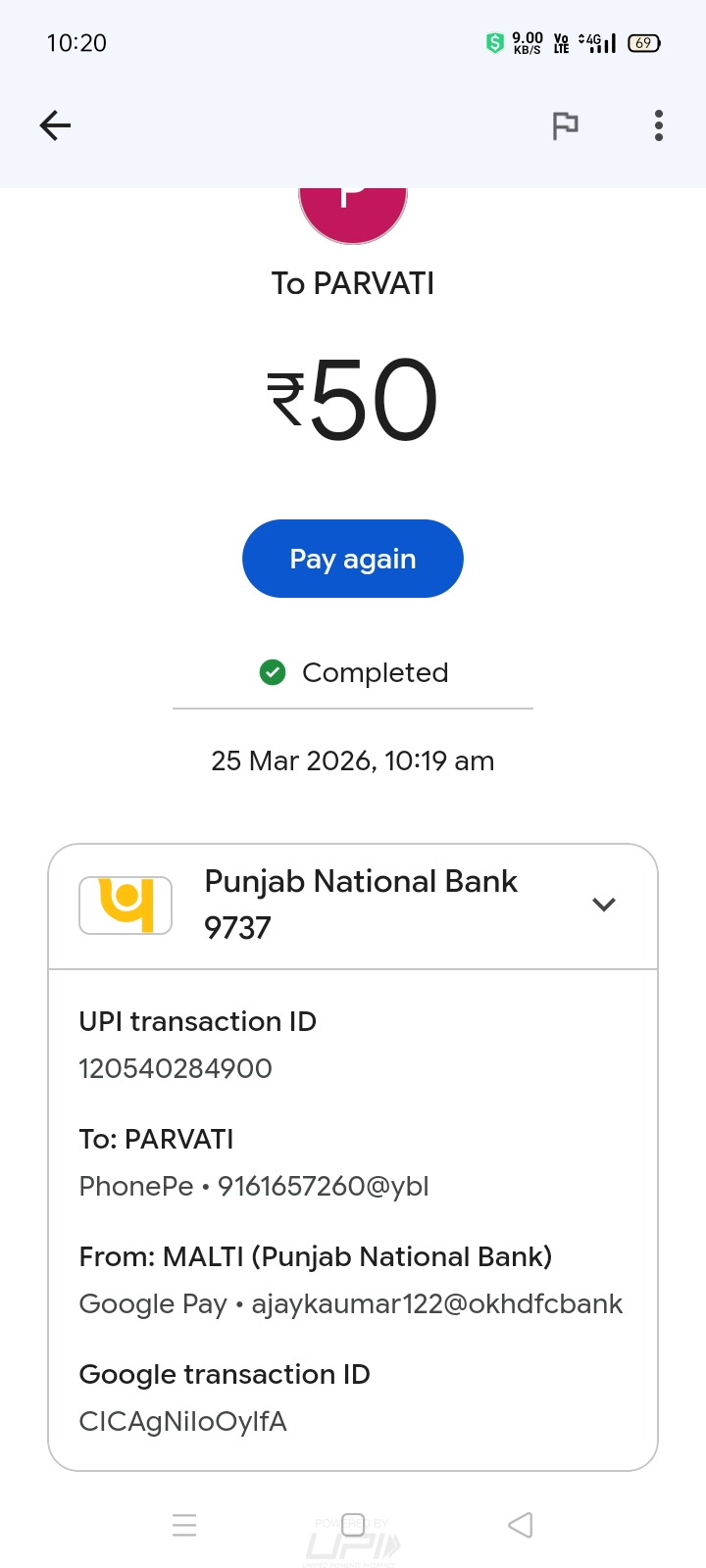Tap the Android recent apps menu icon
The height and width of the screenshot is (1568, 706).
(x=184, y=1525)
